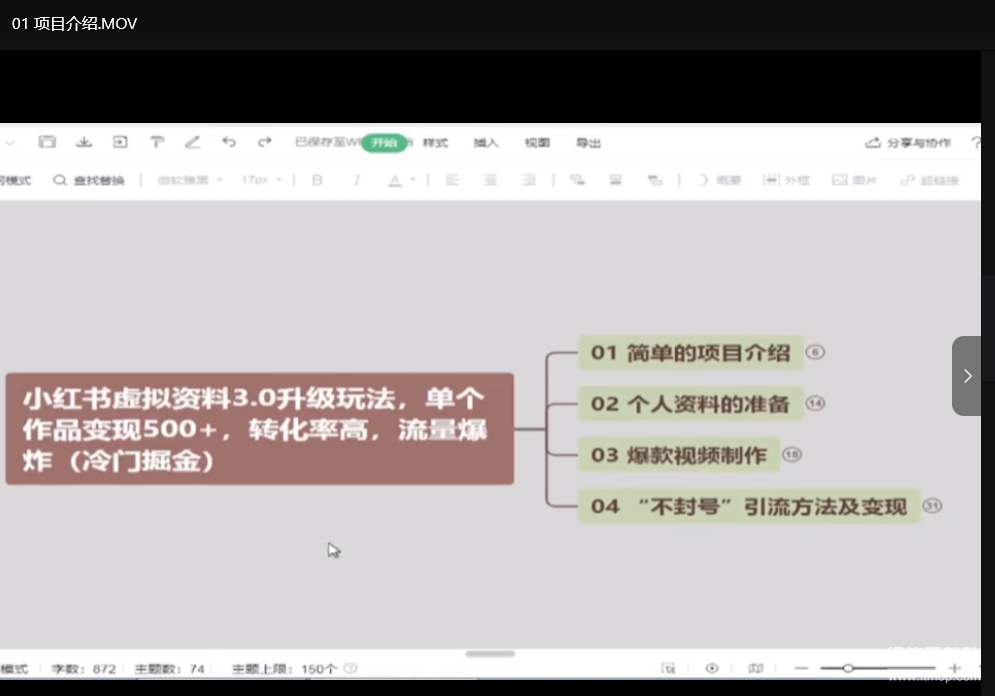The width and height of the screenshot is (995, 696).
Task: Click the 主题上限 info question icon
Action: click(x=350, y=668)
